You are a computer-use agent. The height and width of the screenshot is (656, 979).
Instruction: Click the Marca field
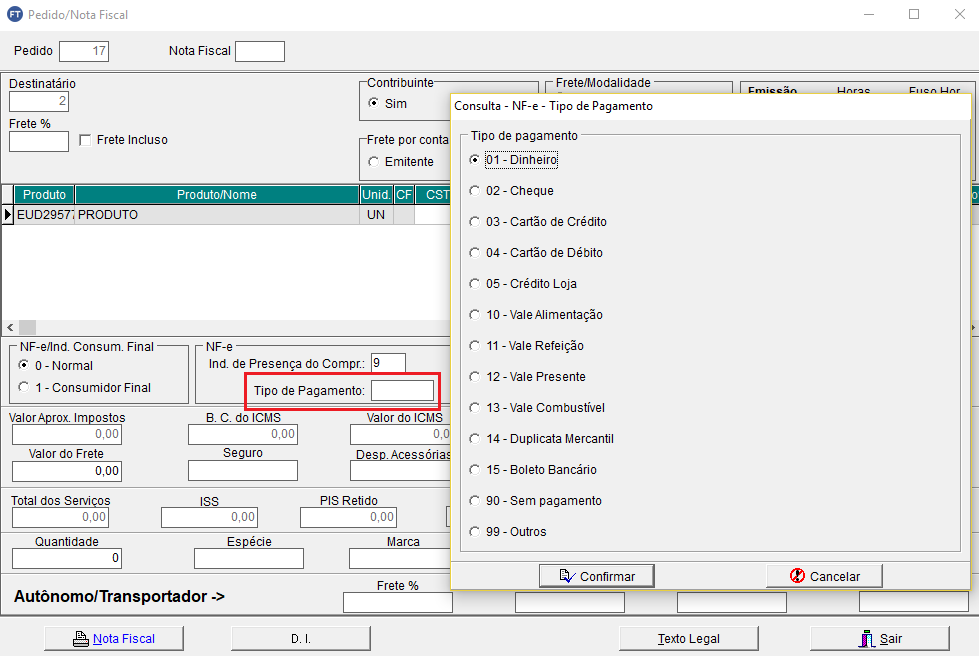pos(400,558)
